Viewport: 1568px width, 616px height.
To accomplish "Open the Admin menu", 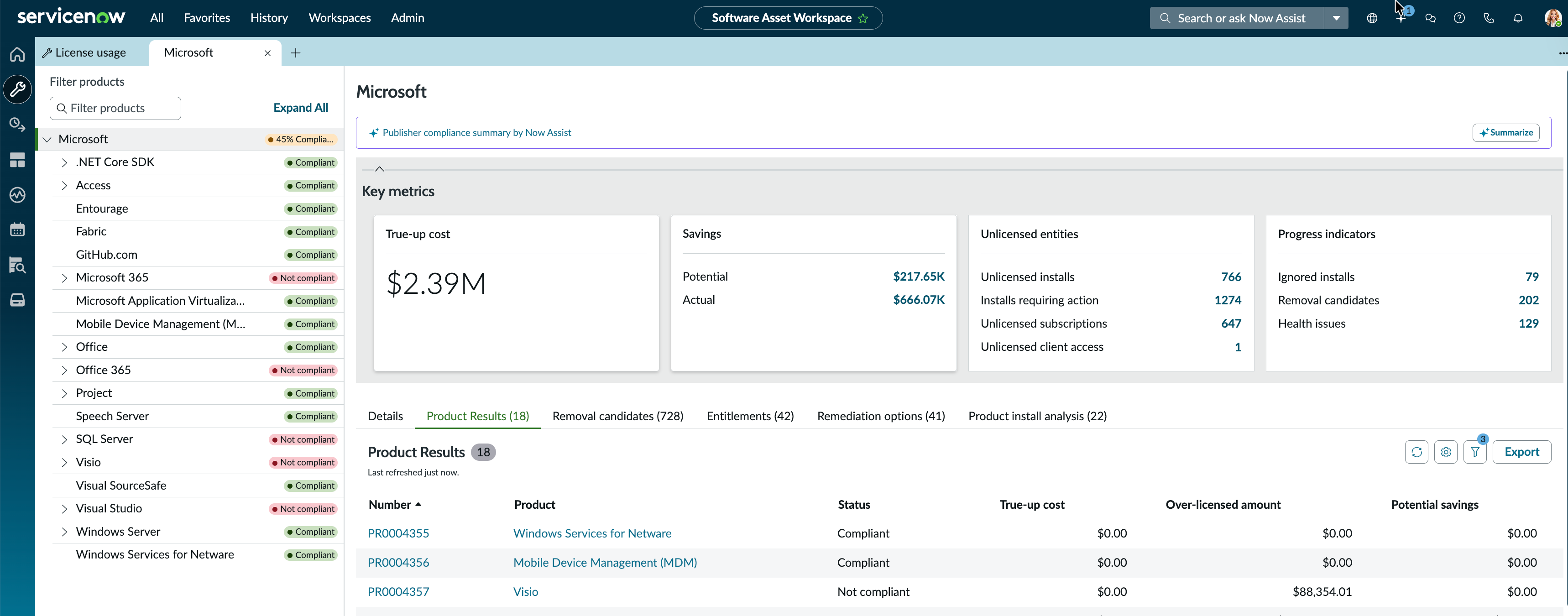I will [x=408, y=18].
